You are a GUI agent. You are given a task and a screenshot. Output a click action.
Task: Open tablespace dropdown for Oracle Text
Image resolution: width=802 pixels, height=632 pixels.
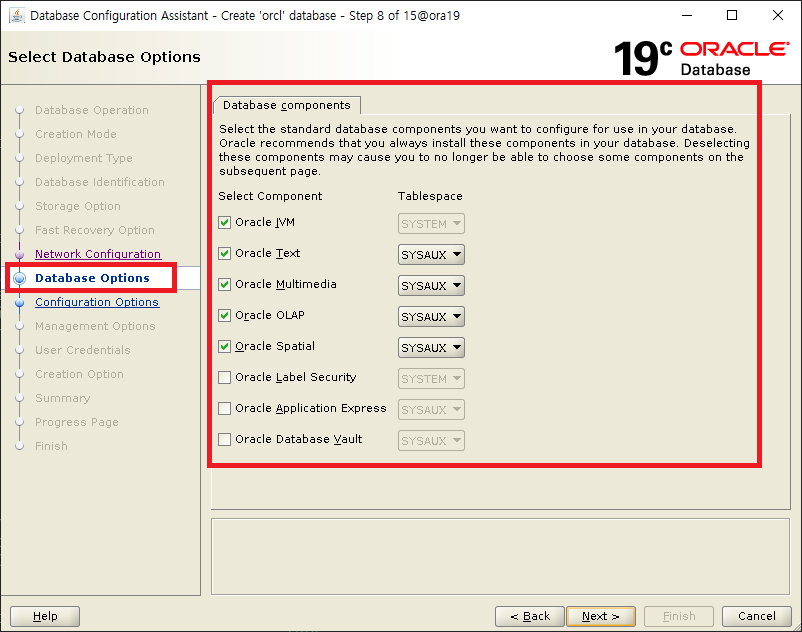click(x=431, y=255)
